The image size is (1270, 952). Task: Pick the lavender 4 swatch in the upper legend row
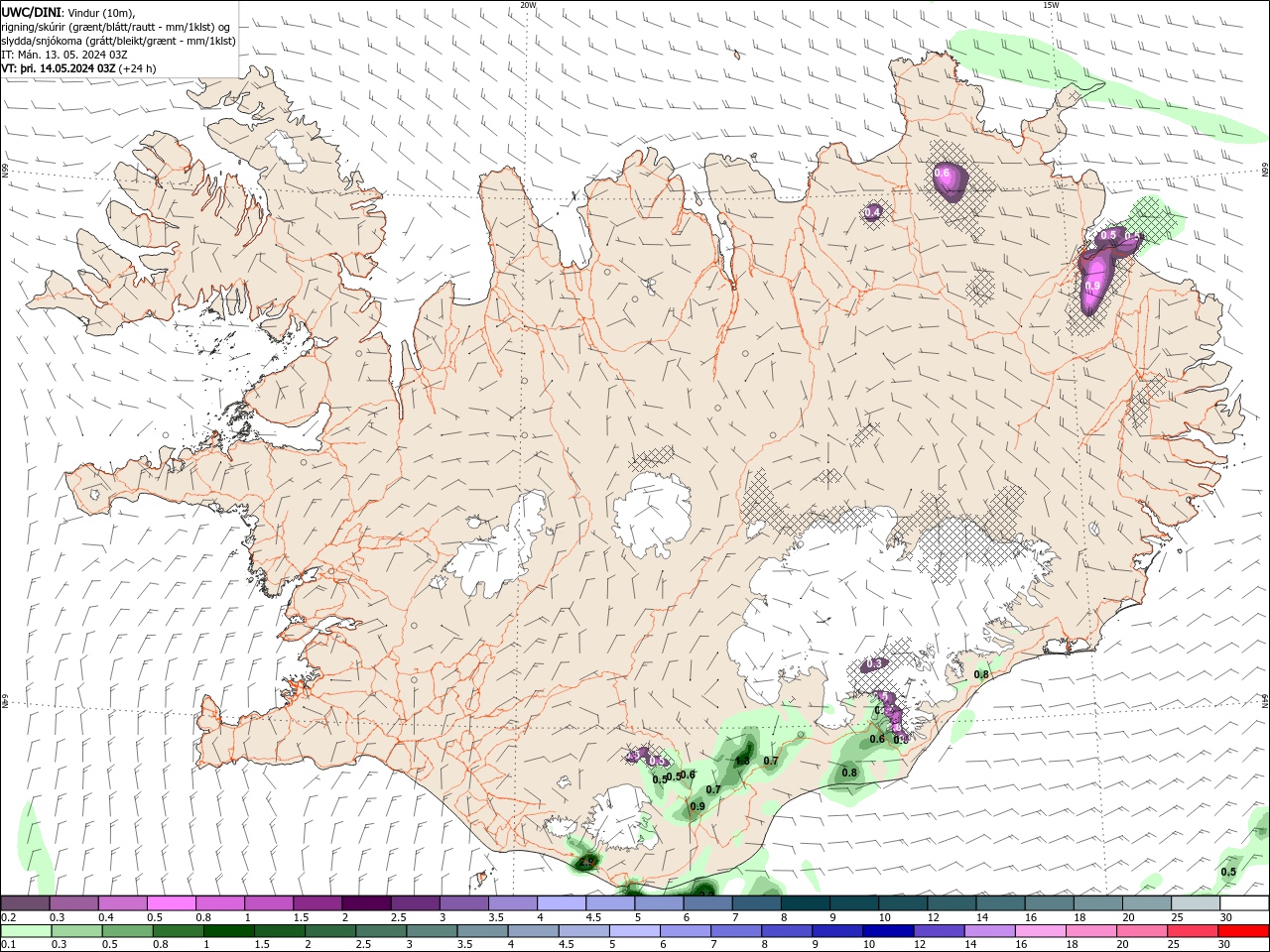tap(561, 903)
